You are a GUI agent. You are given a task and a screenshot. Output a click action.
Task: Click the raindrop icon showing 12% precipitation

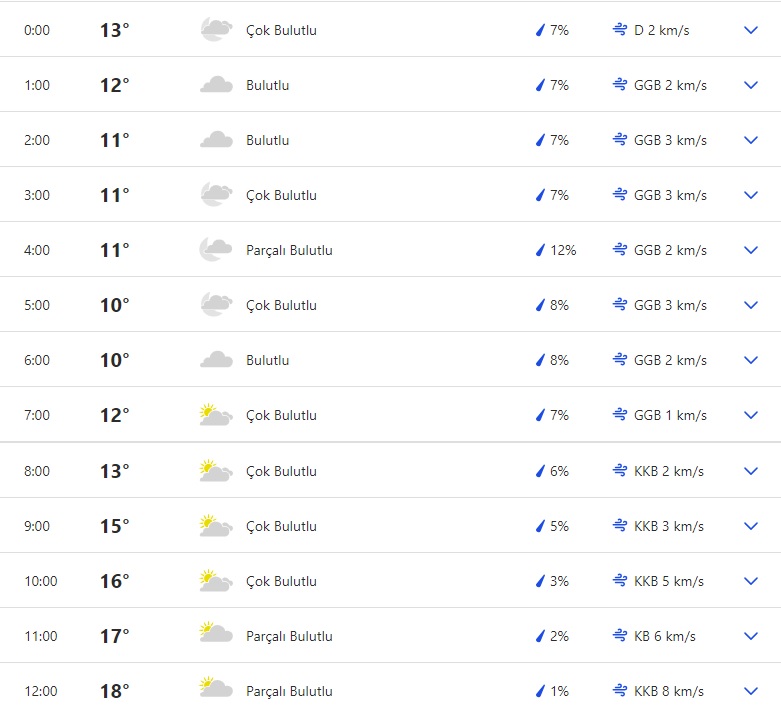(x=541, y=250)
